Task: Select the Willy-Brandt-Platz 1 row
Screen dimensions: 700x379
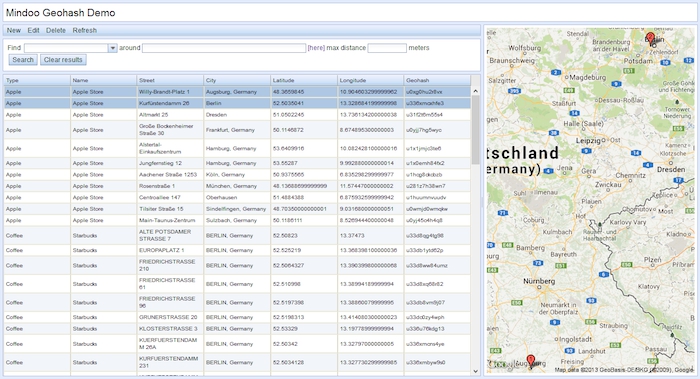Action: [x=237, y=92]
